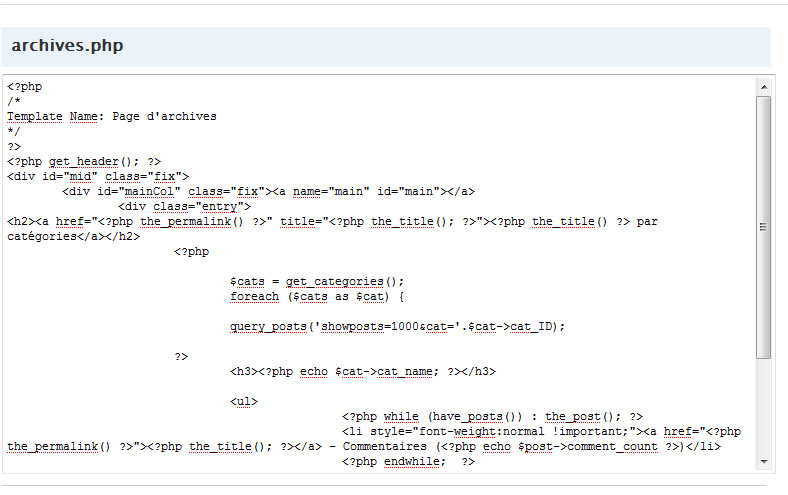
Task: Click the 'catégories</a></h2>' line
Action: 74,237
